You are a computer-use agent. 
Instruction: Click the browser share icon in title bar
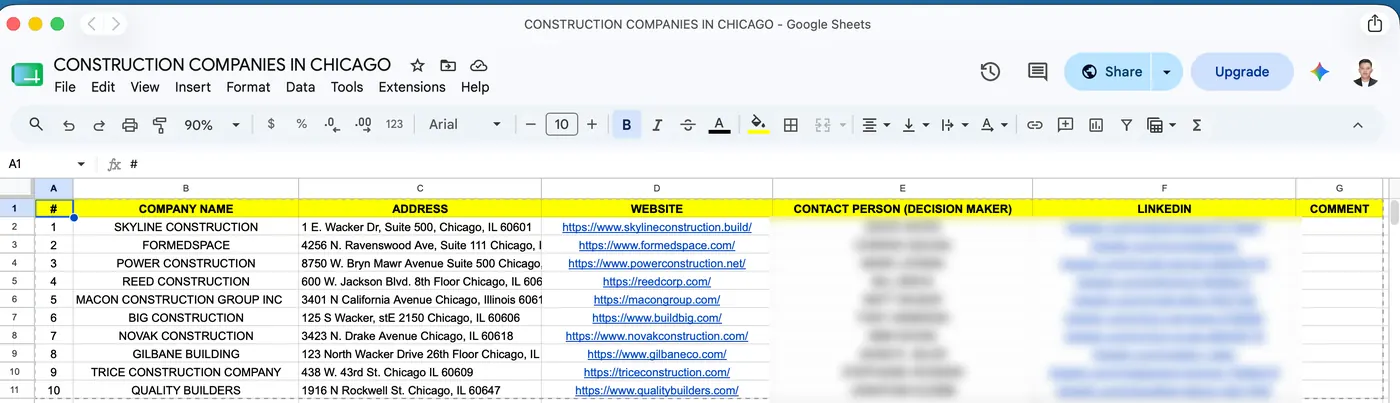(1374, 24)
